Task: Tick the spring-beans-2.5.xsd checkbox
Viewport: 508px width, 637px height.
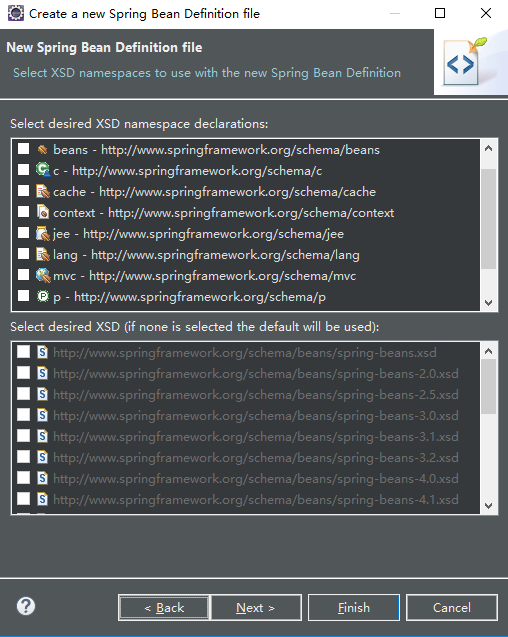Action: click(23, 393)
